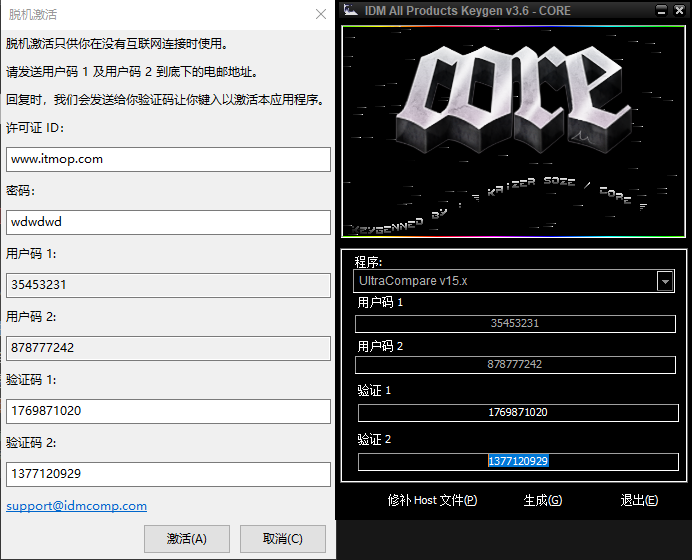Click the keygen 用户码 1 field
Screen dimensions: 692x560
[515, 323]
